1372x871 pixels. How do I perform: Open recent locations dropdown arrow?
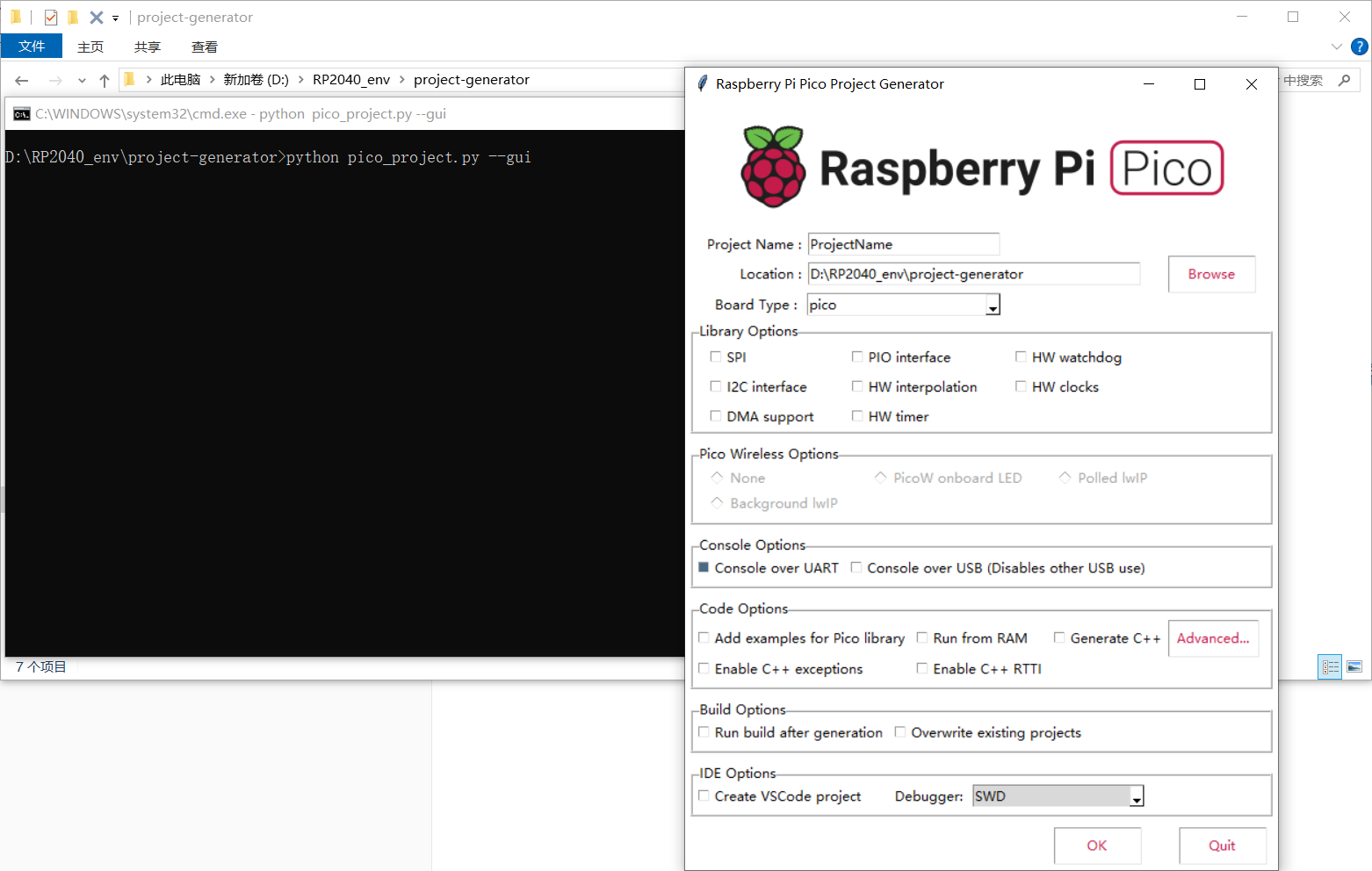pos(82,80)
